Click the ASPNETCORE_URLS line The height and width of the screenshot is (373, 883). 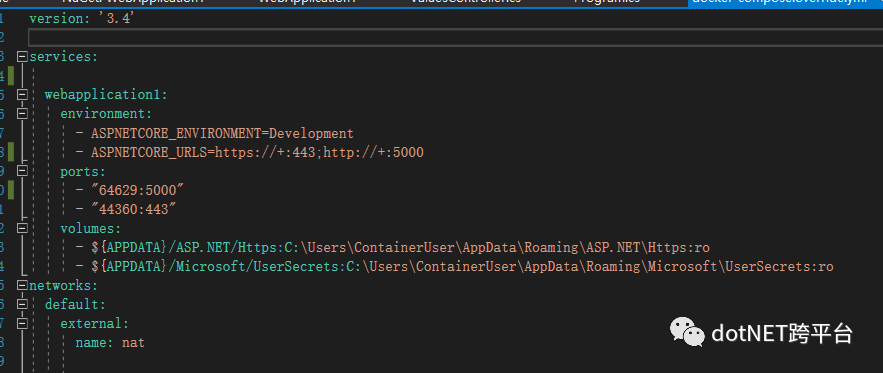point(249,152)
